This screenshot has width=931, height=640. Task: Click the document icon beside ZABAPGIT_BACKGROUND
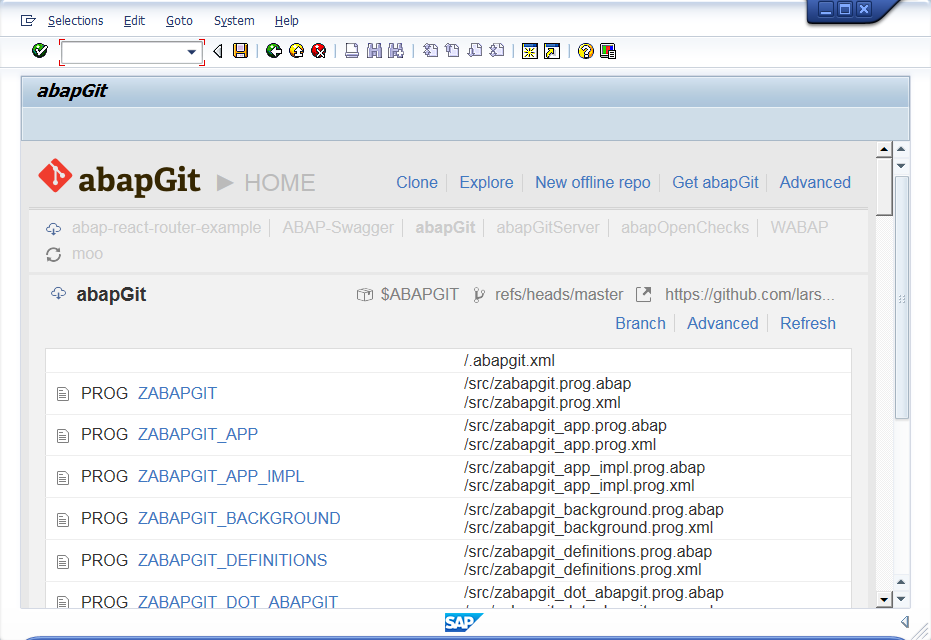(63, 519)
